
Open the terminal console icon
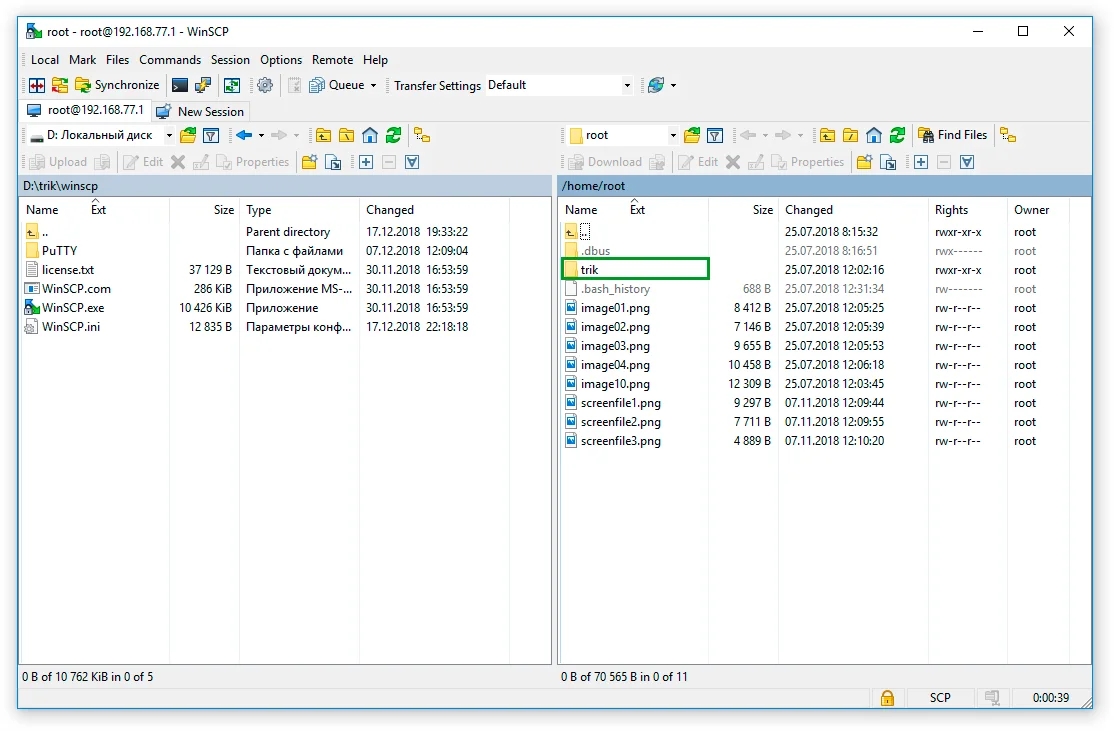[180, 85]
